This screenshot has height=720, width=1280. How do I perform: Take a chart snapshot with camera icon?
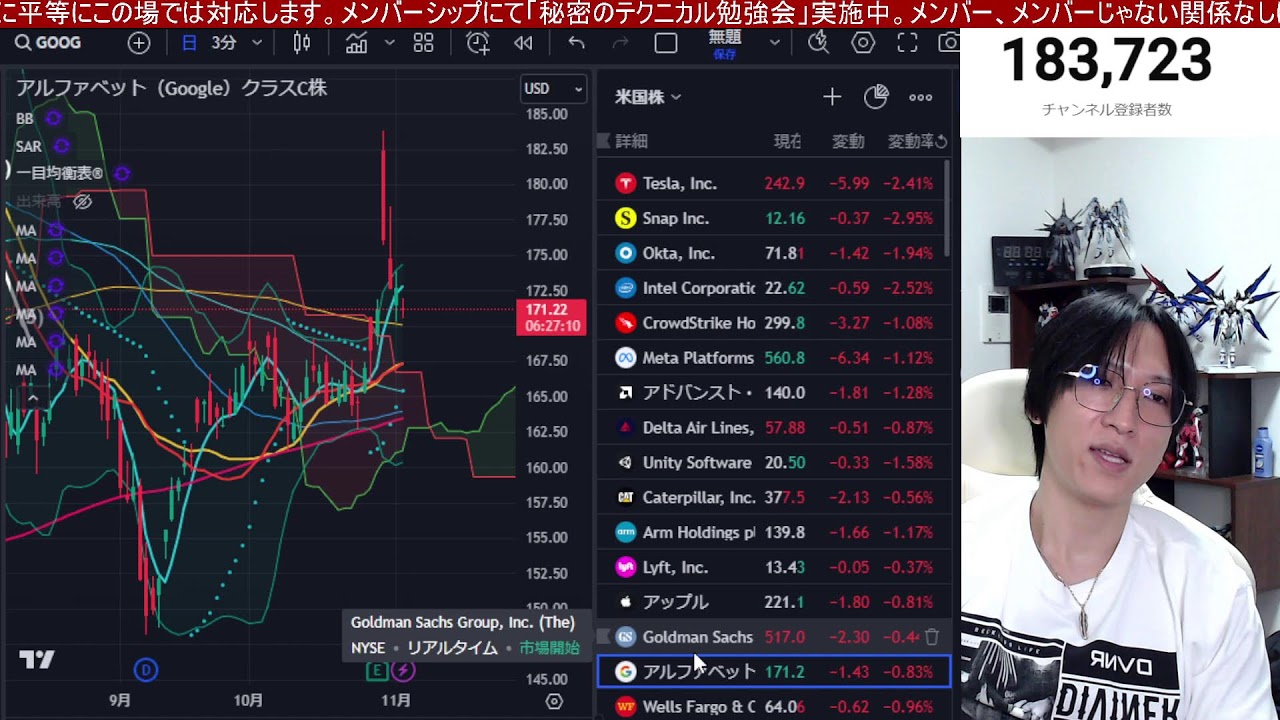948,43
